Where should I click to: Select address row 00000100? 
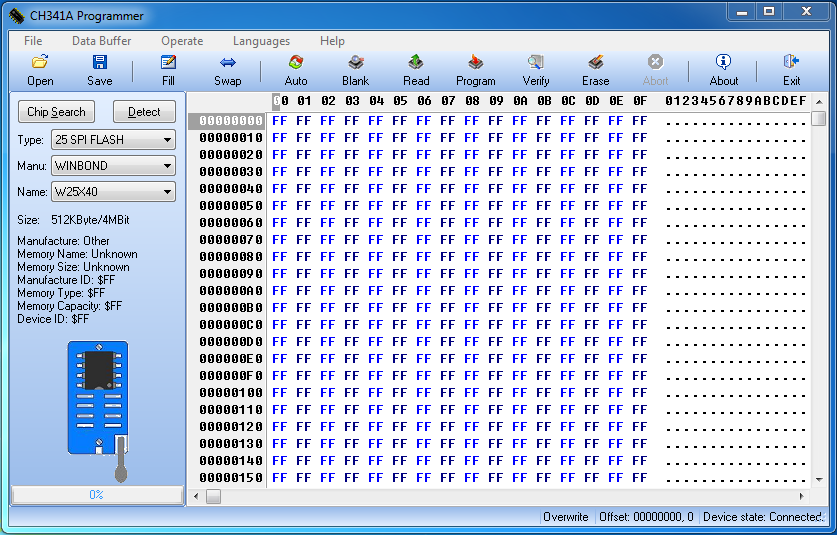[231, 393]
